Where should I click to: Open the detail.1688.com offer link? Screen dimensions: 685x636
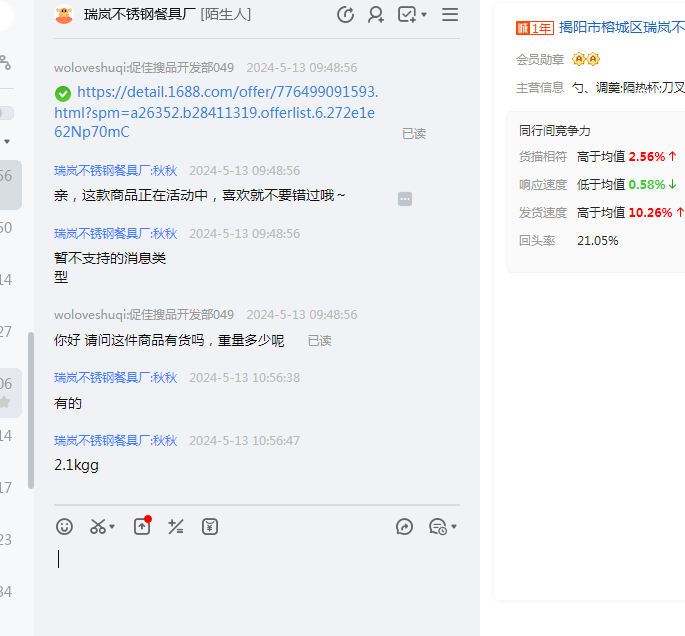(x=216, y=111)
